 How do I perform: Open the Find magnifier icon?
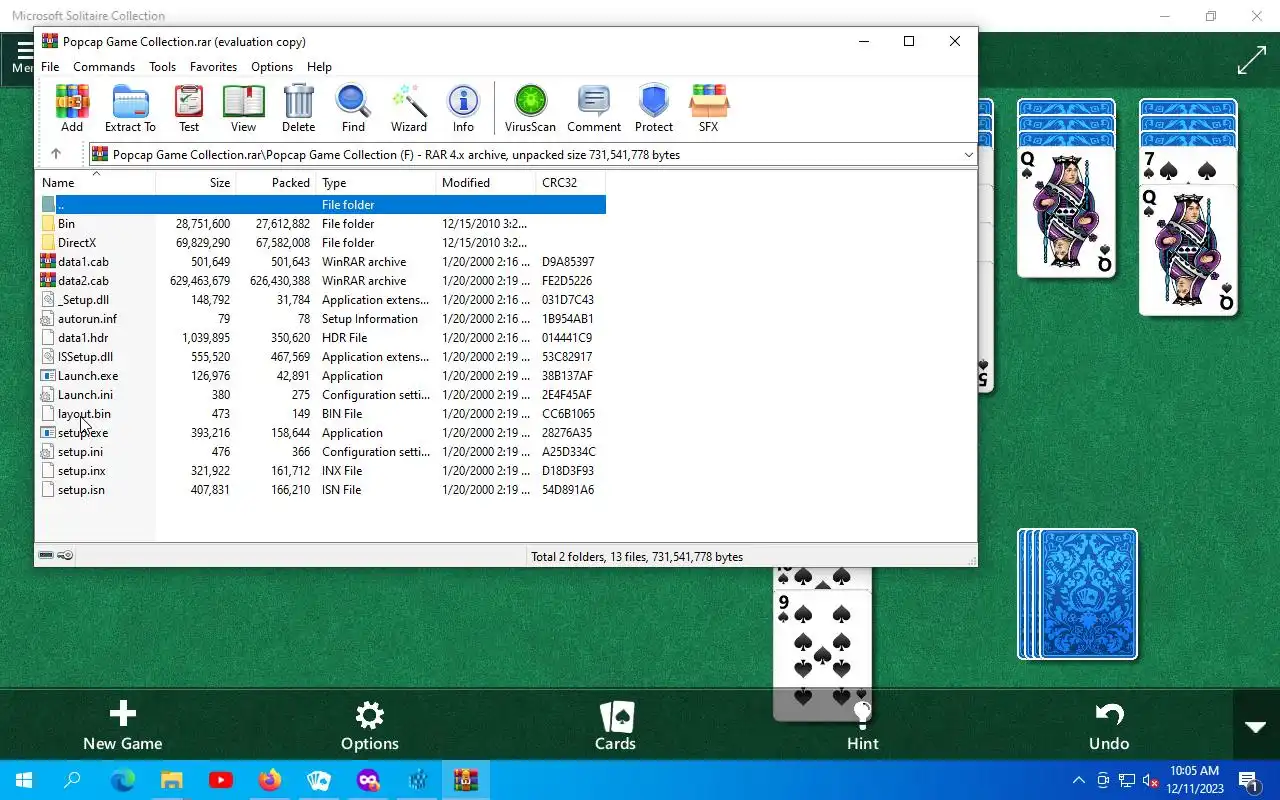click(353, 108)
